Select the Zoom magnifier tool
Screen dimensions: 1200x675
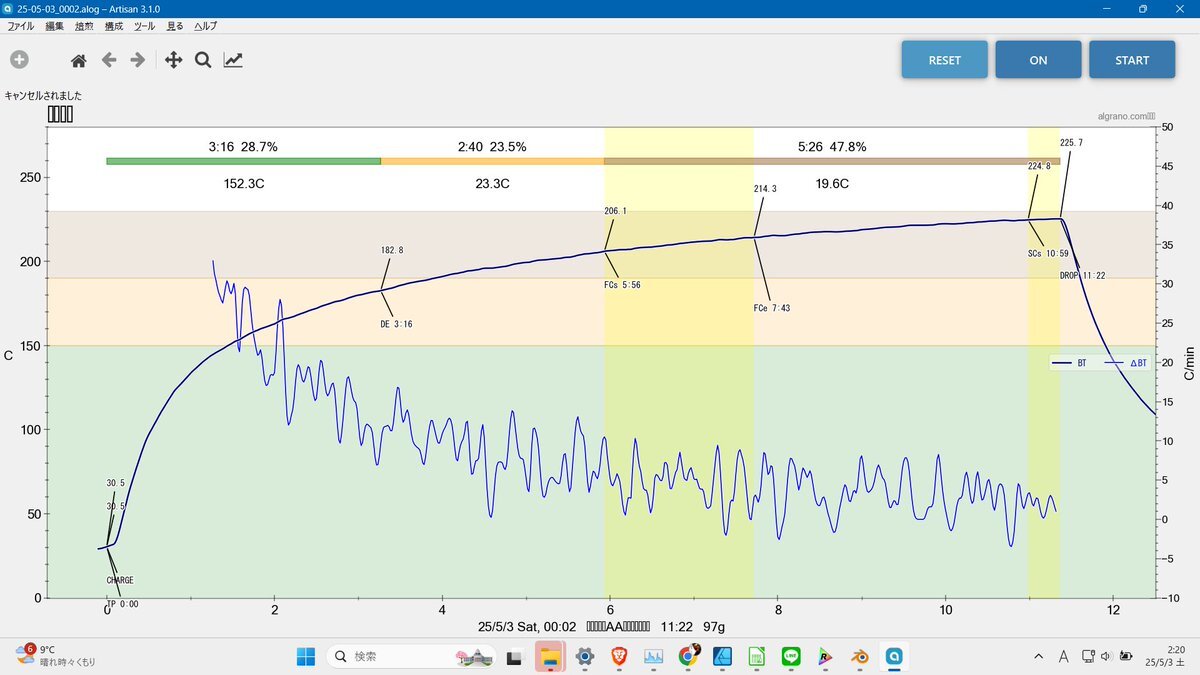click(x=202, y=60)
